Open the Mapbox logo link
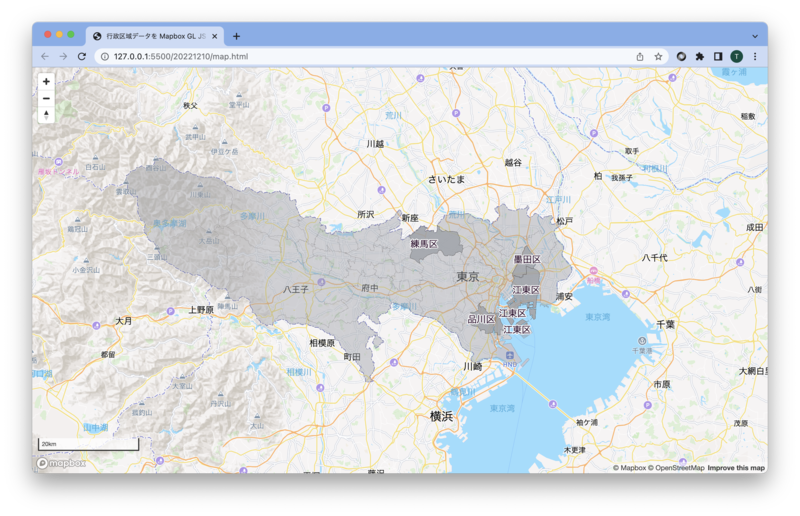The width and height of the screenshot is (800, 516). click(61, 463)
